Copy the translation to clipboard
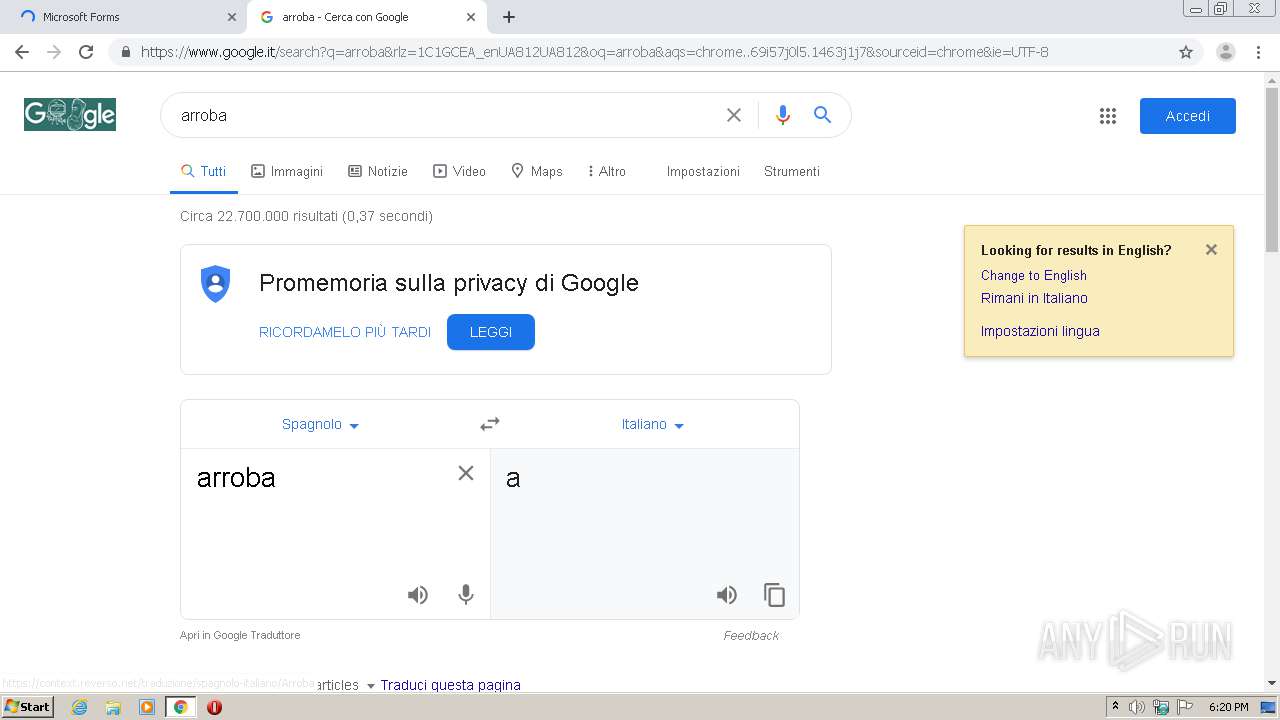The image size is (1280, 720). tap(775, 595)
